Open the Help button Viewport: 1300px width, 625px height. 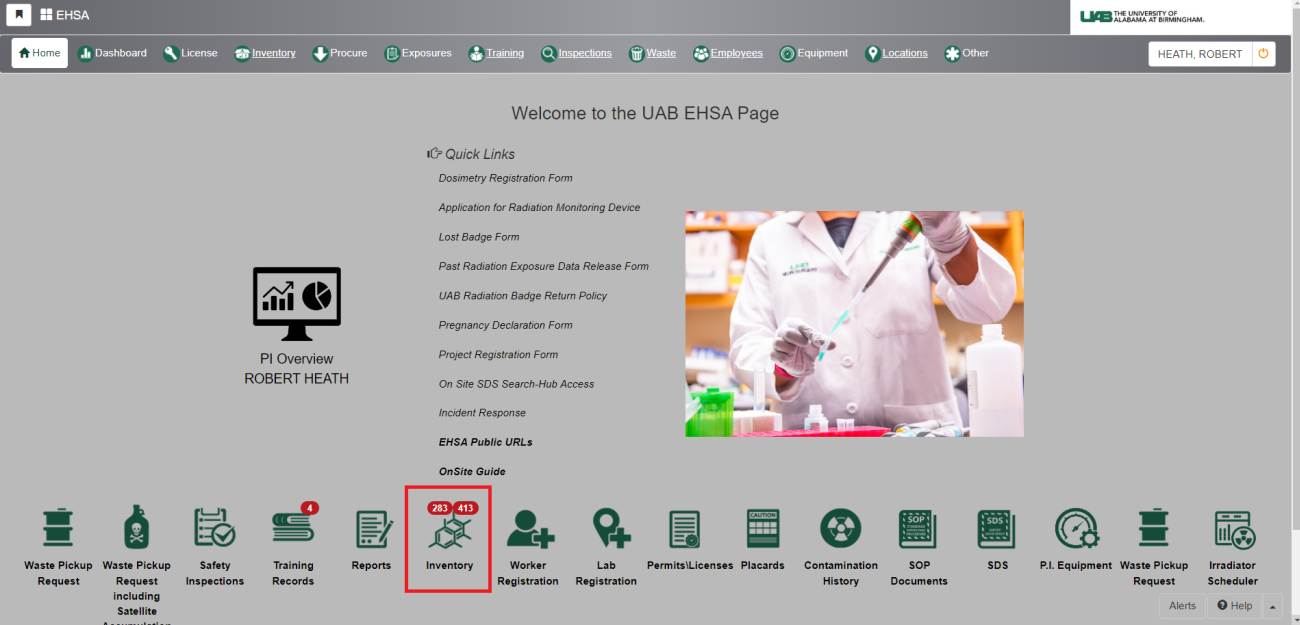coord(1234,606)
